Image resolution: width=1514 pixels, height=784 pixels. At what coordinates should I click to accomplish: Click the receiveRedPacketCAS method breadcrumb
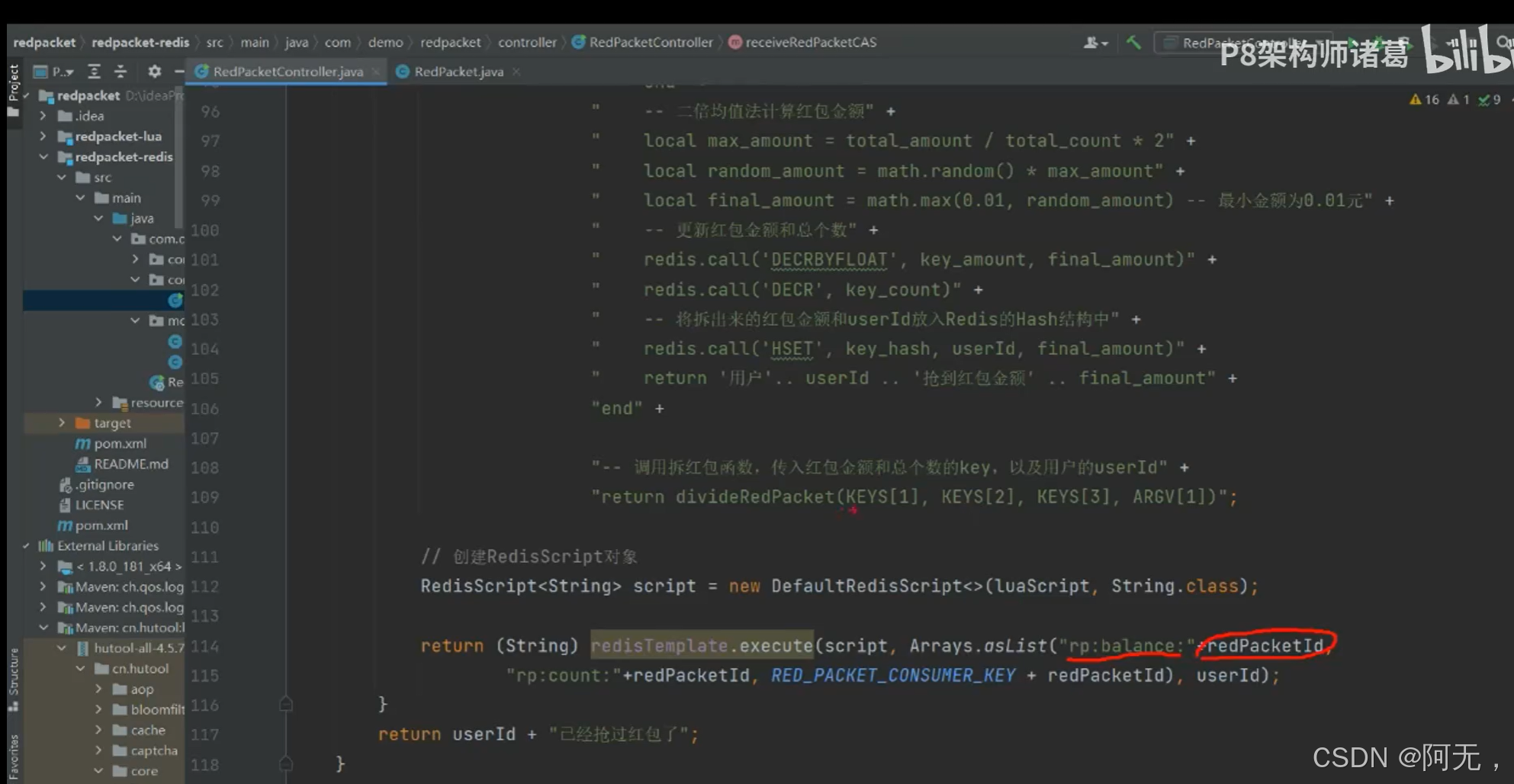802,43
